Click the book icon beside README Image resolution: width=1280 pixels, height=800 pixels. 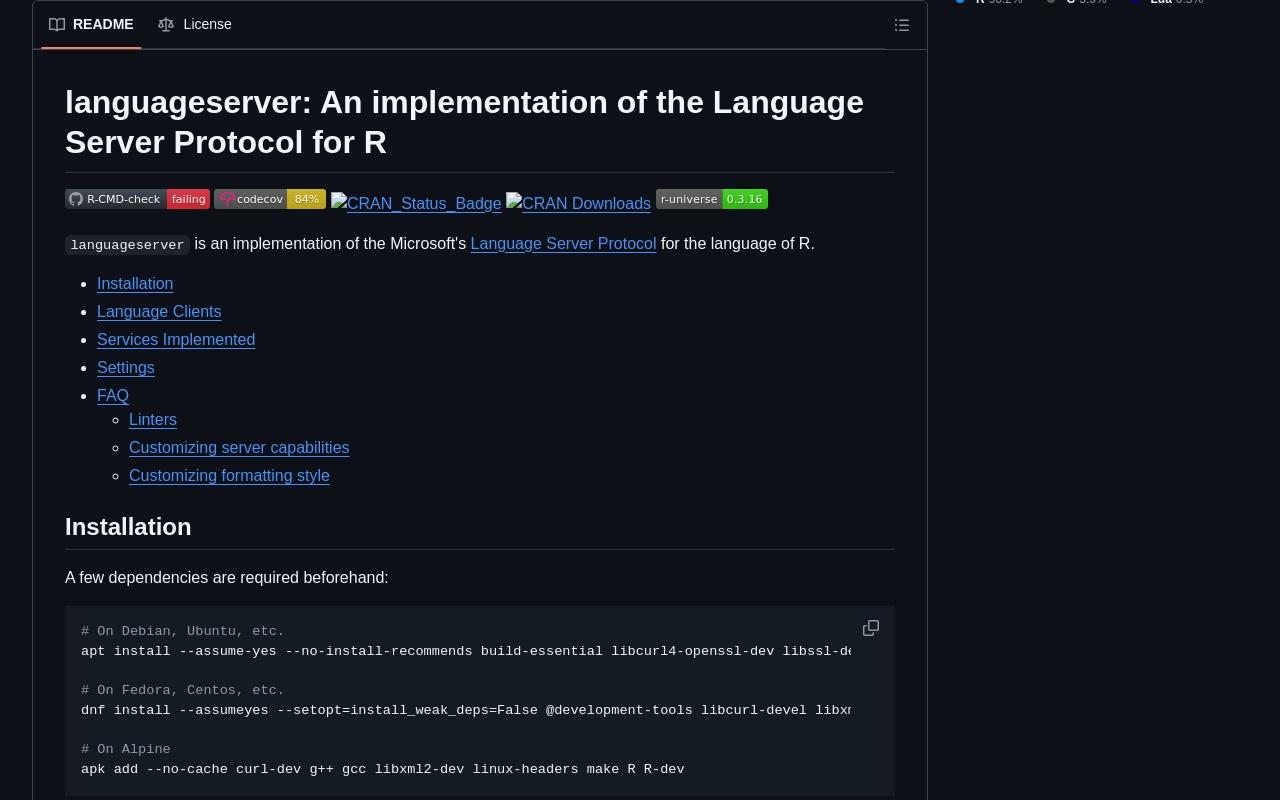(x=57, y=24)
